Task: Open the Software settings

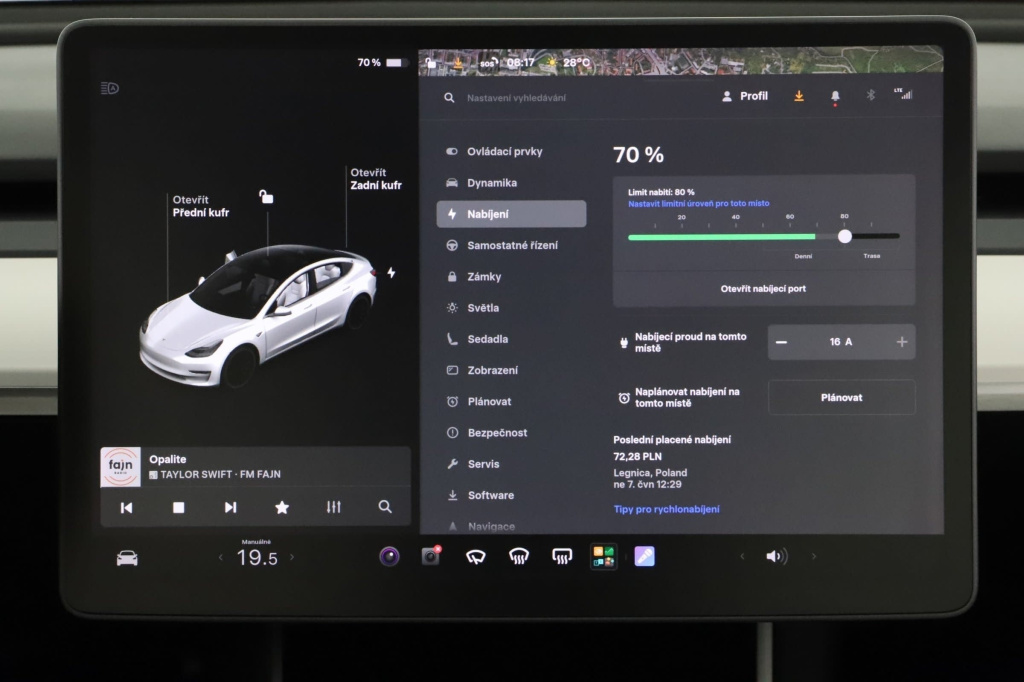Action: [x=490, y=495]
